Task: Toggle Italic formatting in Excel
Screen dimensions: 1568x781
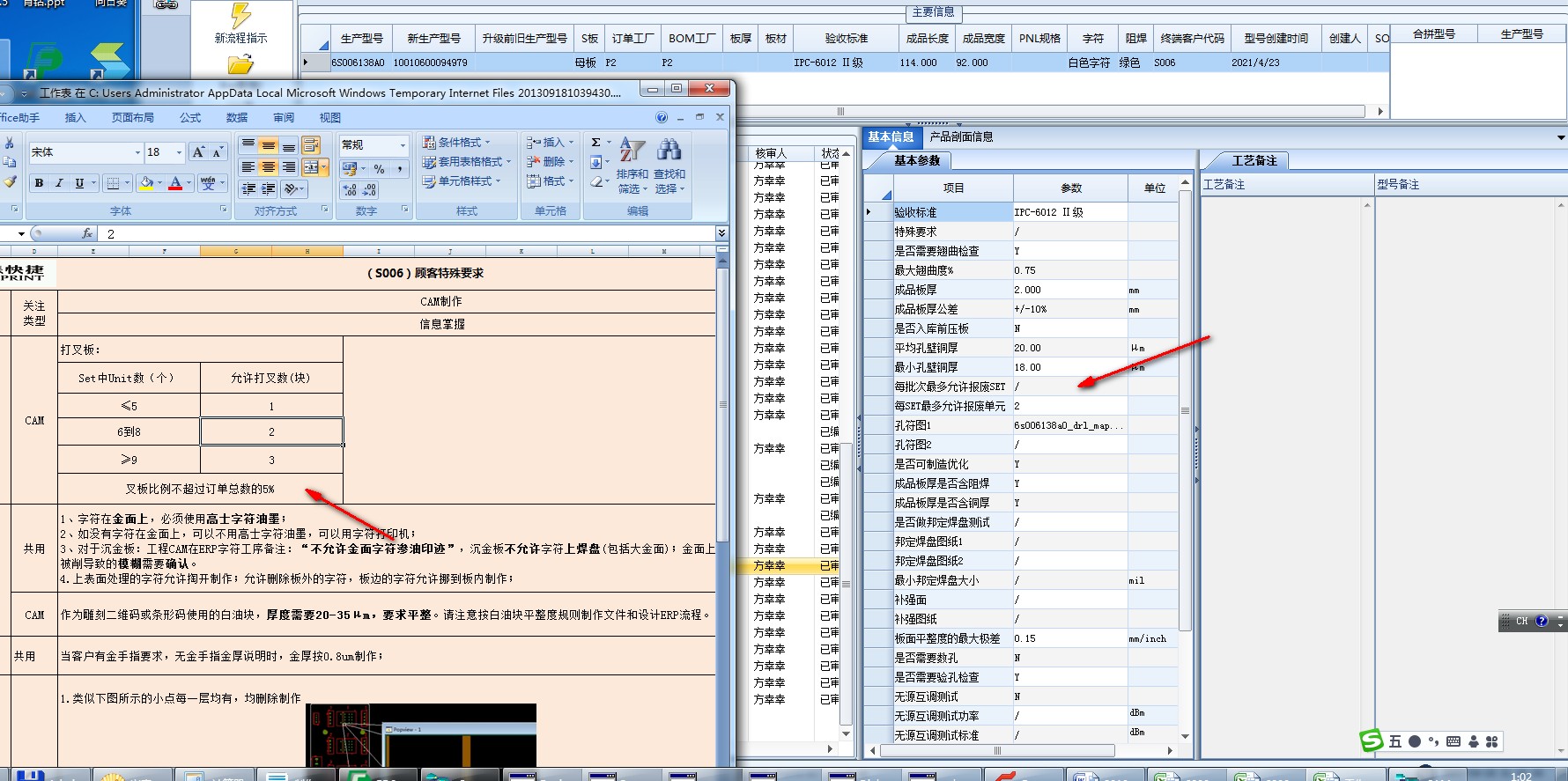Action: (x=59, y=183)
